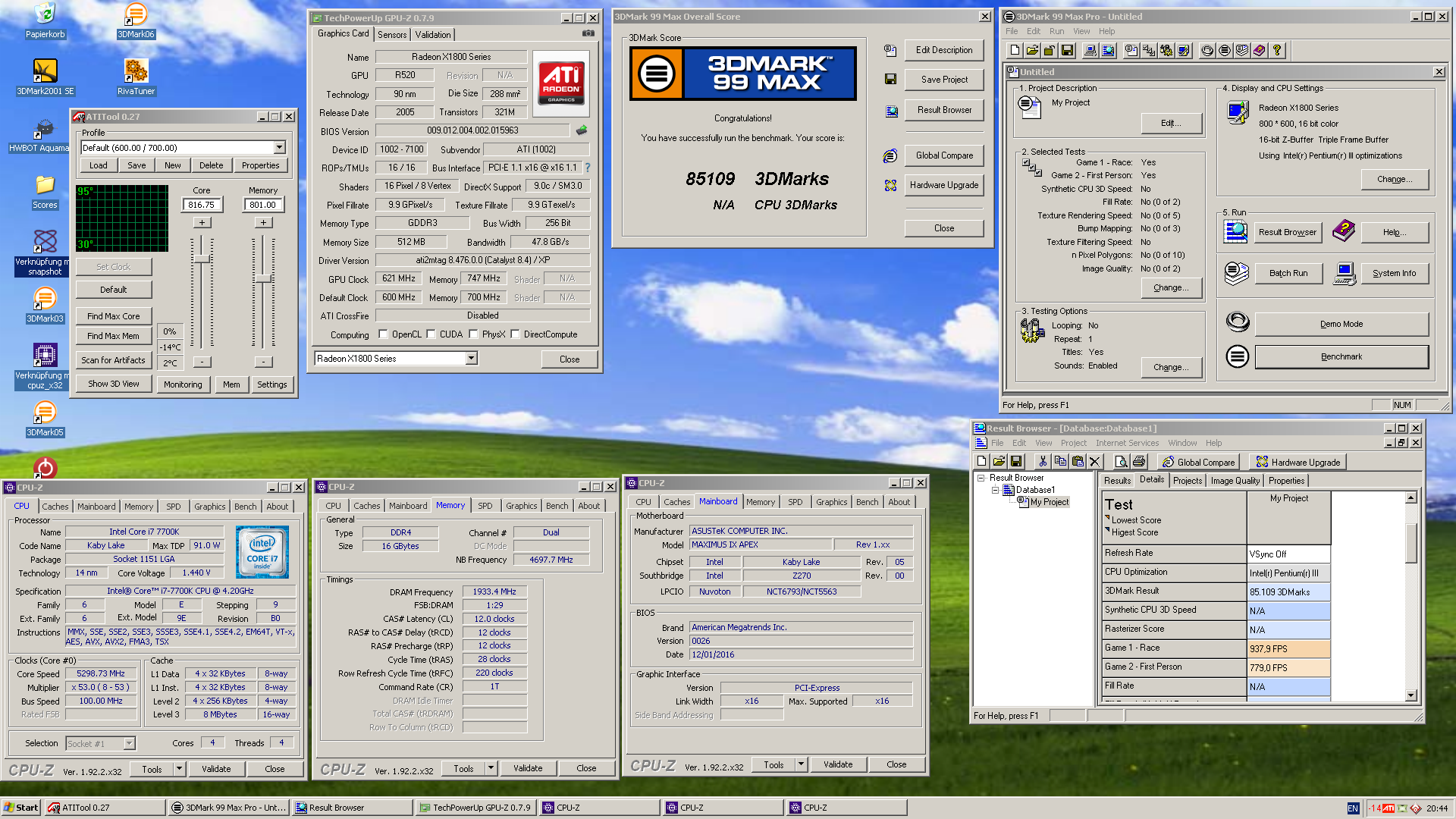
Task: Click New project icon in 3DMark 99 toolbar
Action: (x=1015, y=50)
